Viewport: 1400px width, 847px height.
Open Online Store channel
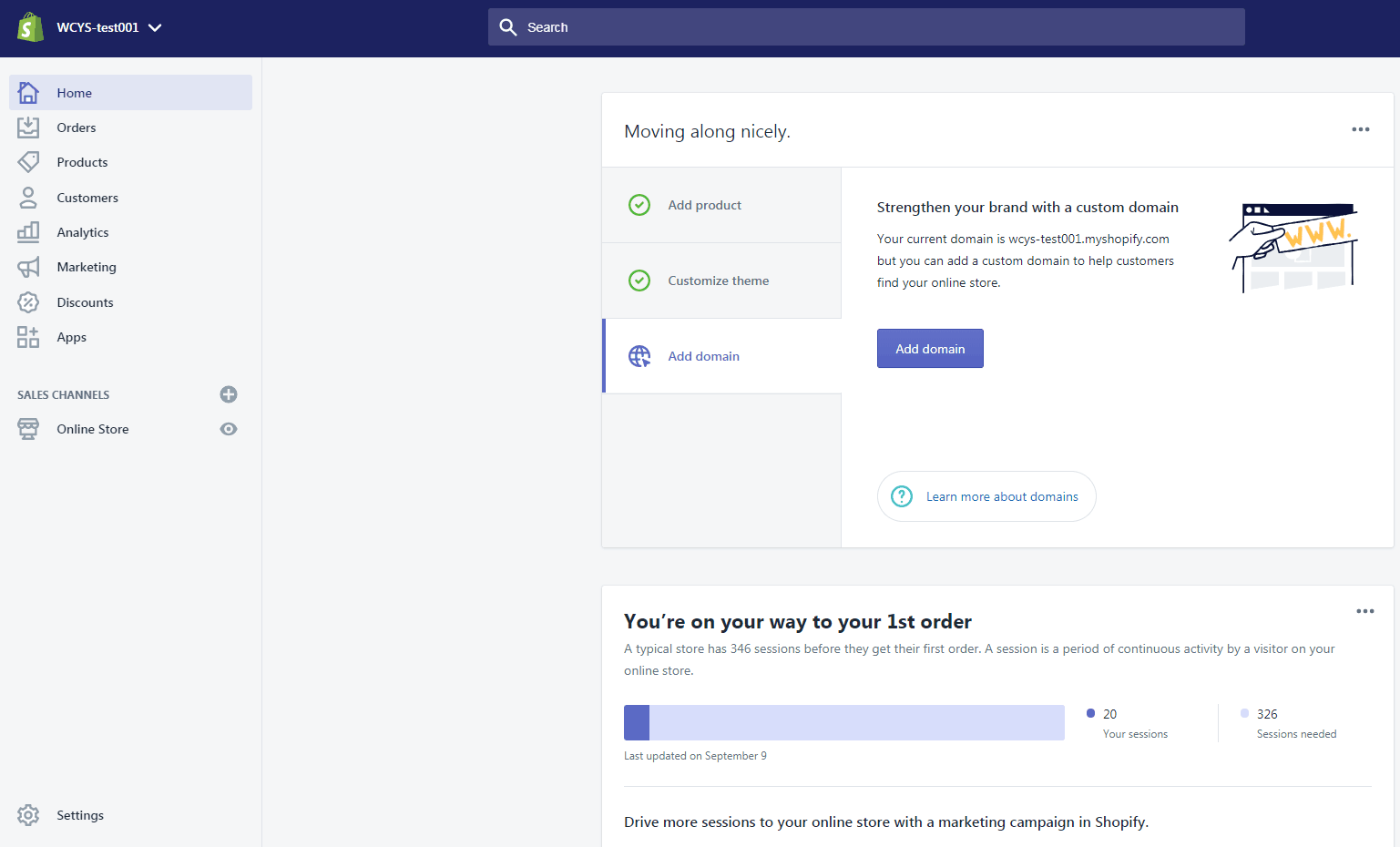pos(93,429)
